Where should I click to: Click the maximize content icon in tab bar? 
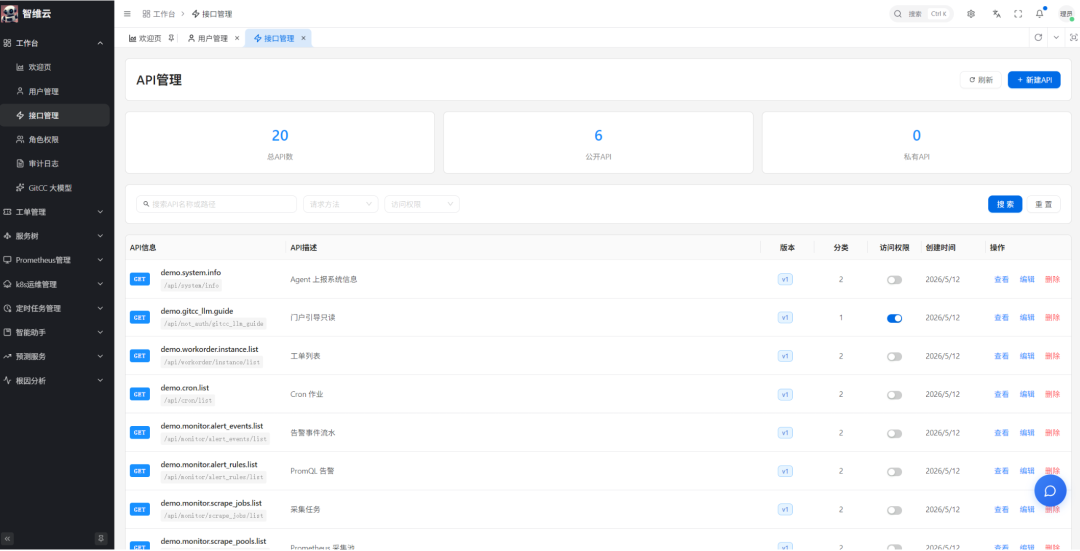point(1073,38)
